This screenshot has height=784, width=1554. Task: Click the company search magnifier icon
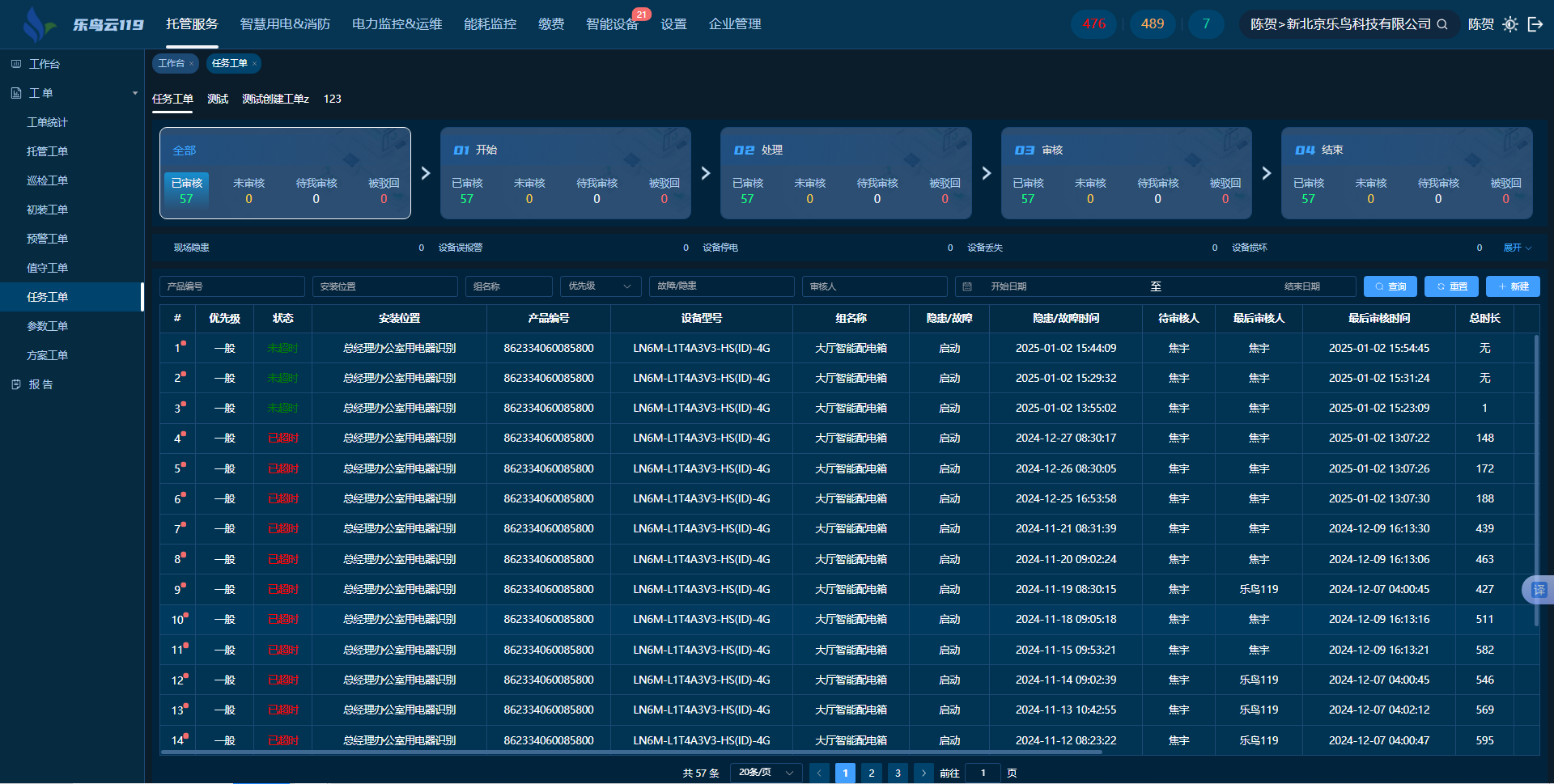1442,24
